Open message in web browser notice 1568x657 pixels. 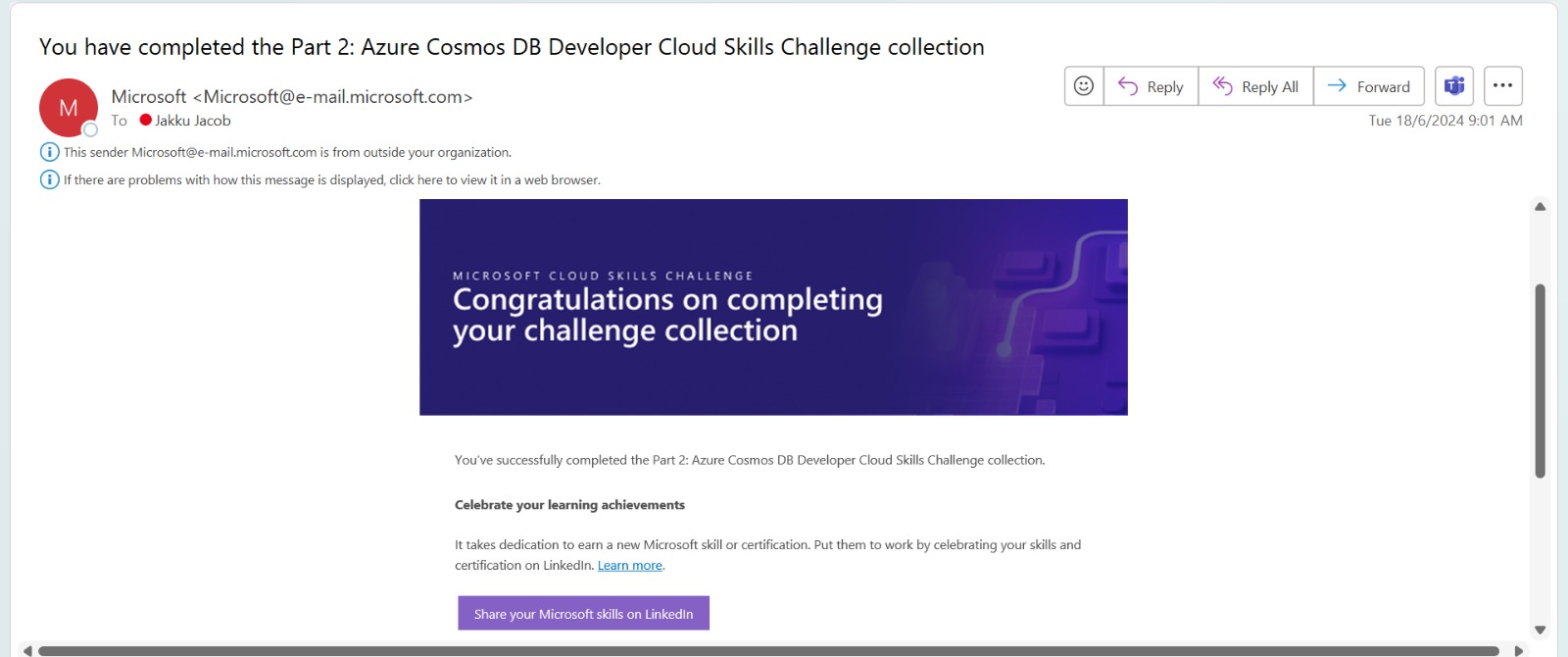[332, 180]
